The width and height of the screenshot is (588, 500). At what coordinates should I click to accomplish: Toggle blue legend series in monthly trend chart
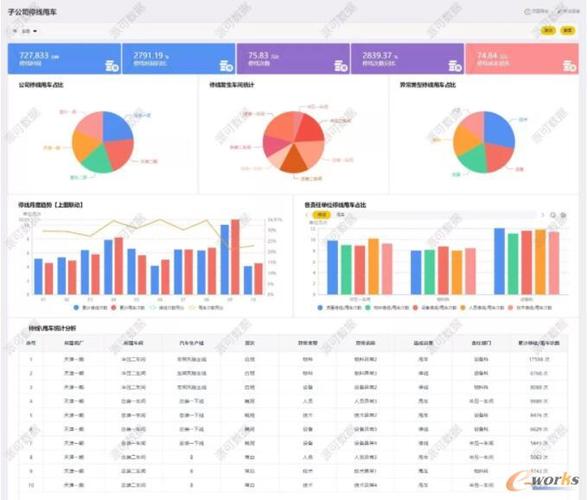[x=90, y=308]
